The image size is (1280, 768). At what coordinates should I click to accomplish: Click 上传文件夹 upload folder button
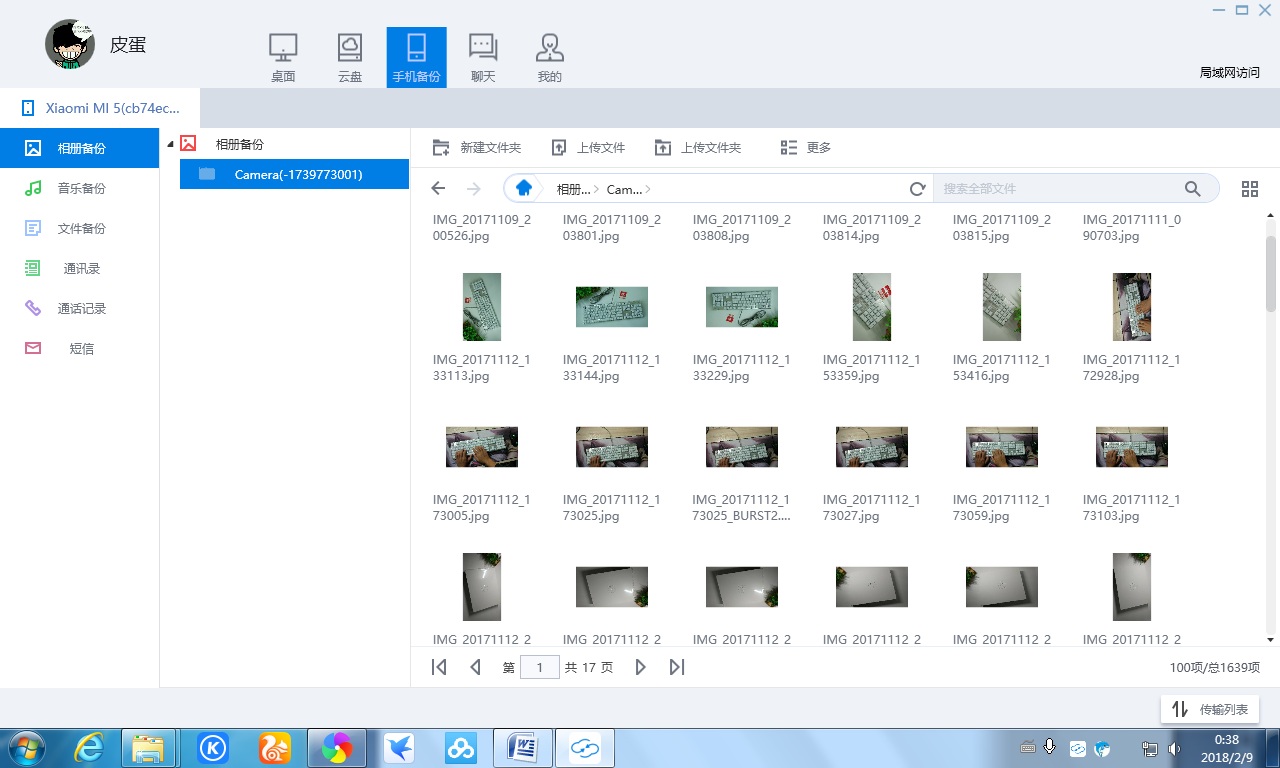698,148
